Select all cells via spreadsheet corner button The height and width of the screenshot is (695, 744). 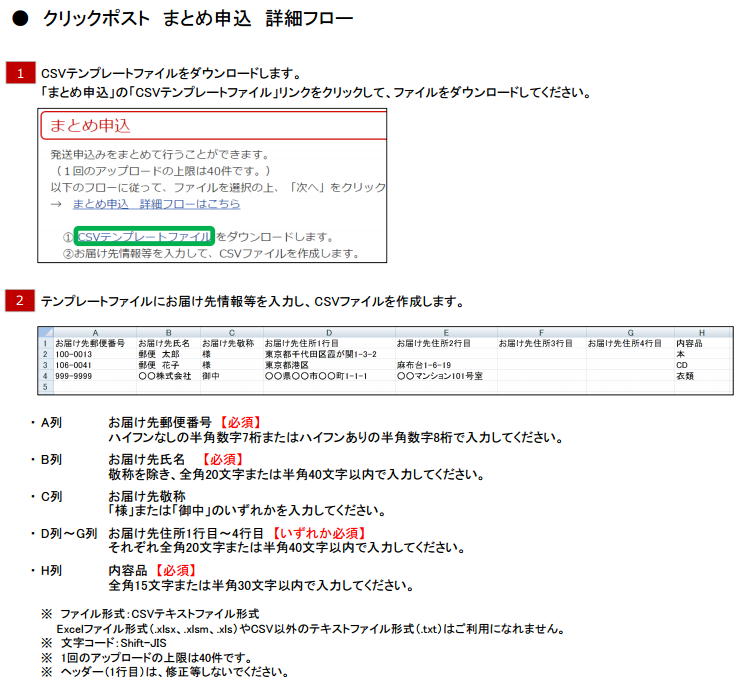46,332
